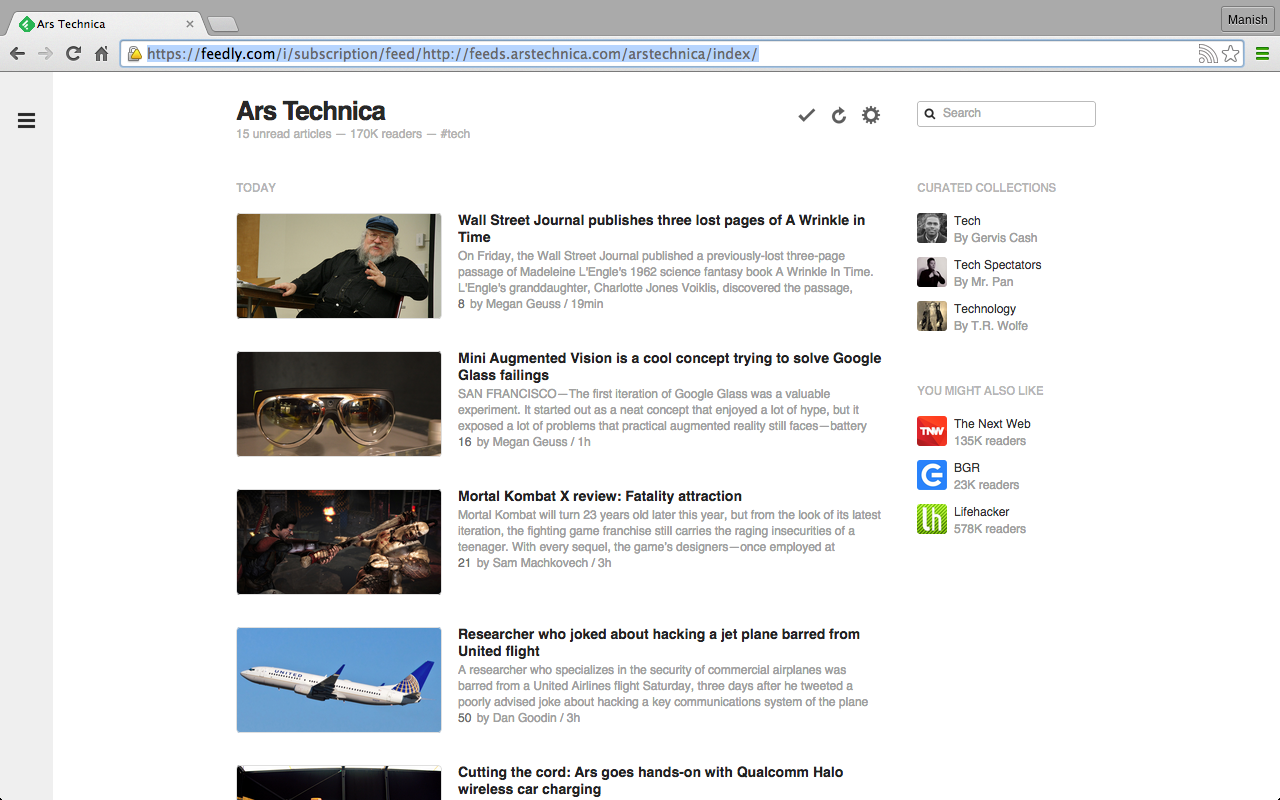Image resolution: width=1280 pixels, height=800 pixels.
Task: Click '578K readers' under Lifehacker
Action: (x=990, y=529)
